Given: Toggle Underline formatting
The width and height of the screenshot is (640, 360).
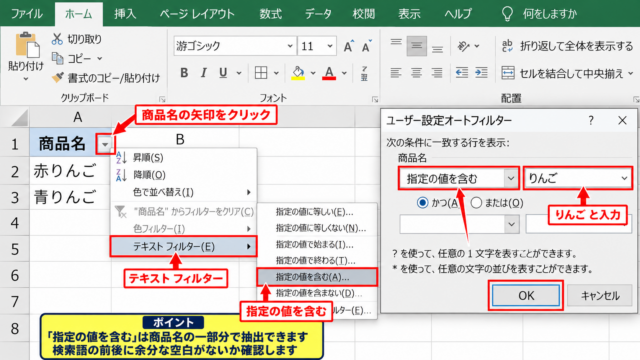Looking at the screenshot, I should coord(223,73).
